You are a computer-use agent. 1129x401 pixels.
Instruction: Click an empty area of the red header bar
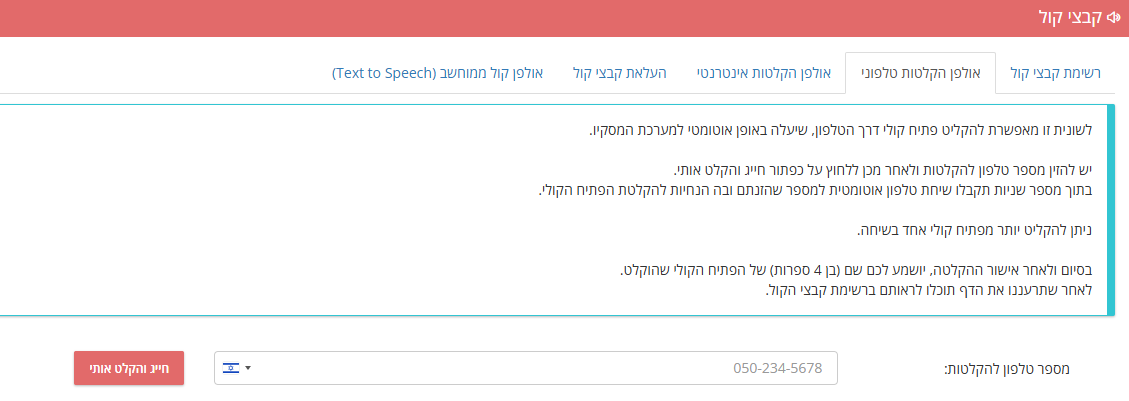[504, 18]
